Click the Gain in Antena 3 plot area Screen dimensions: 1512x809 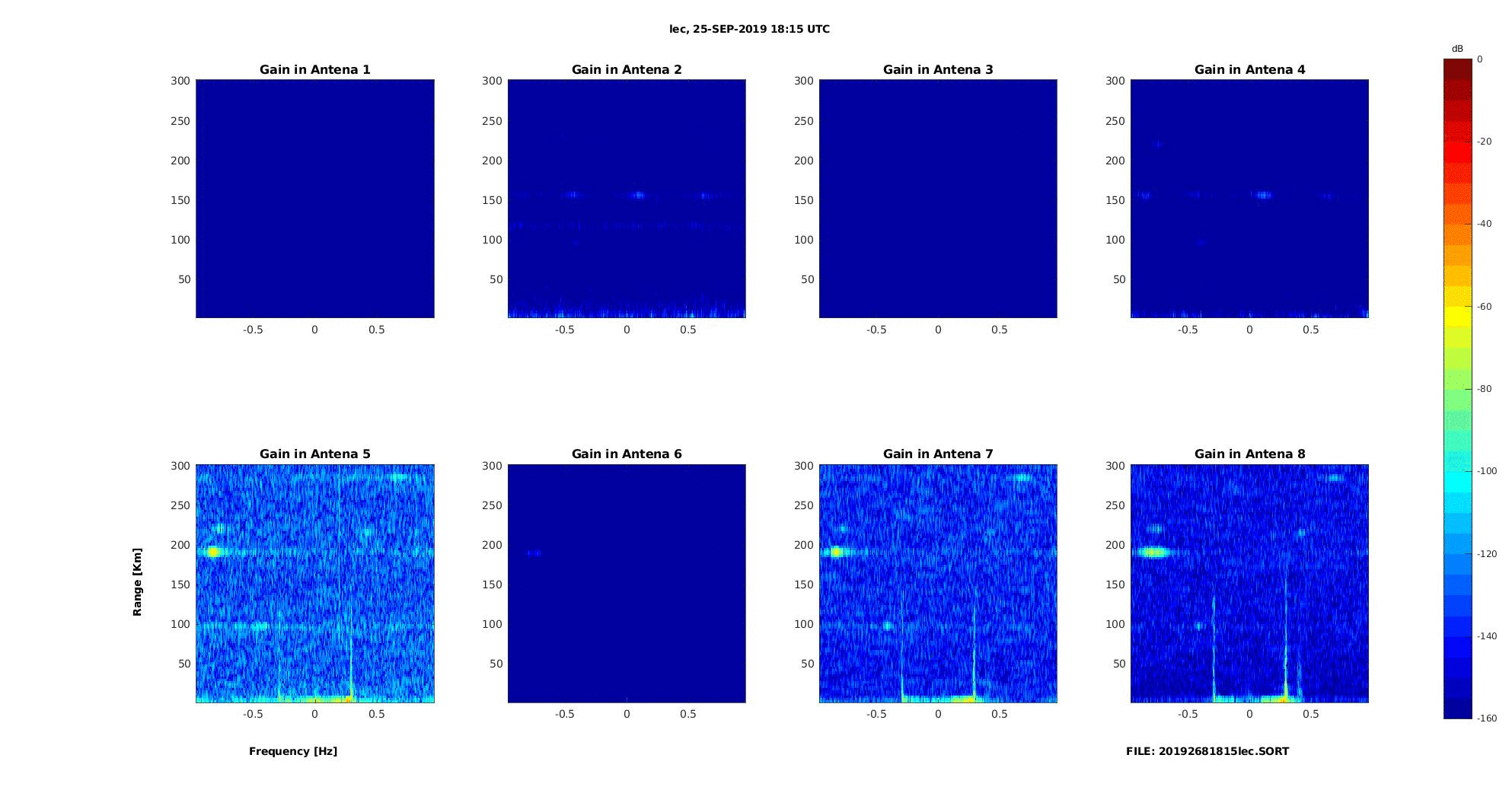click(x=938, y=199)
